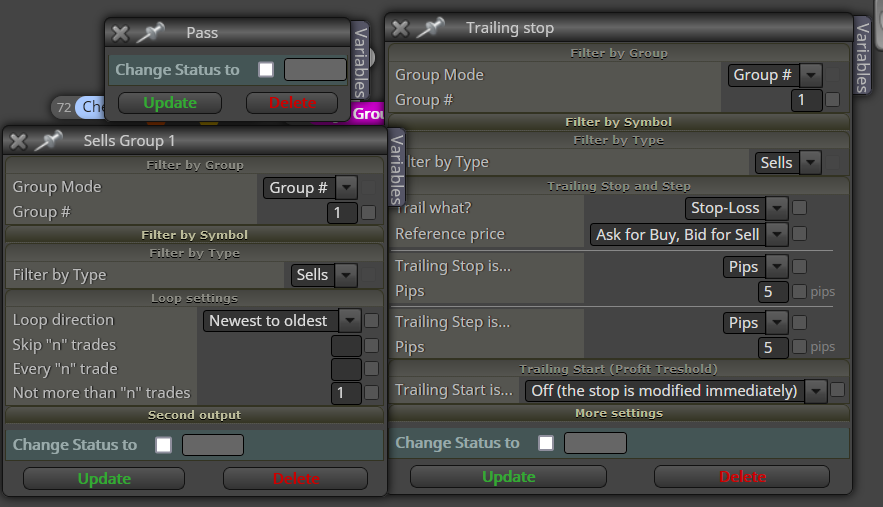Toggle checkbox next to Every "n" trade
This screenshot has height=507, width=883.
[371, 368]
